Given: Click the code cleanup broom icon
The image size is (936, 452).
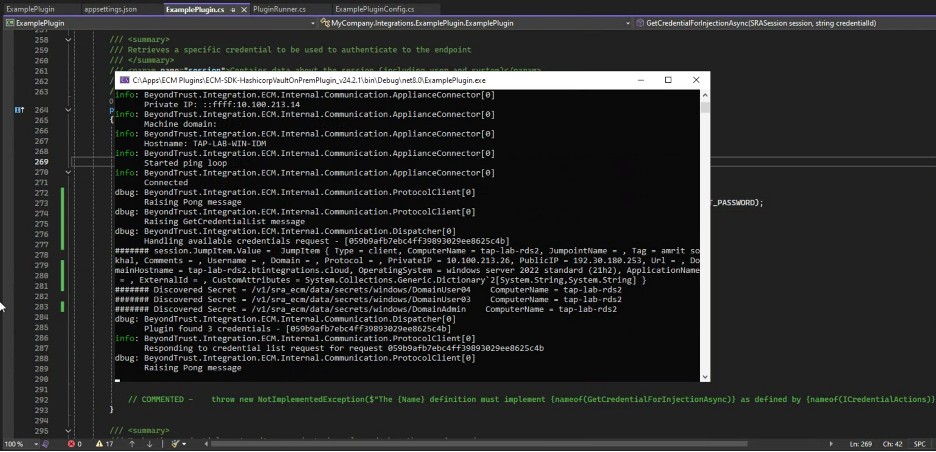Looking at the screenshot, I should 176,444.
